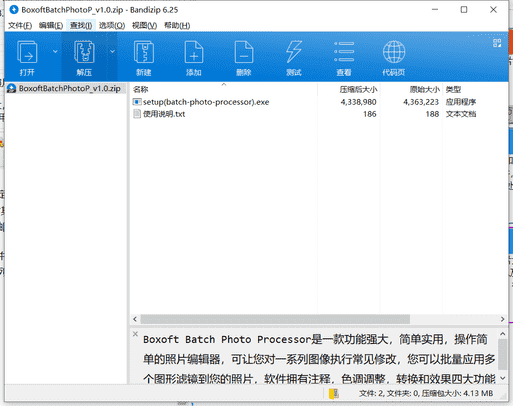
Task: Minimize the Bandizip window
Action: (435, 10)
